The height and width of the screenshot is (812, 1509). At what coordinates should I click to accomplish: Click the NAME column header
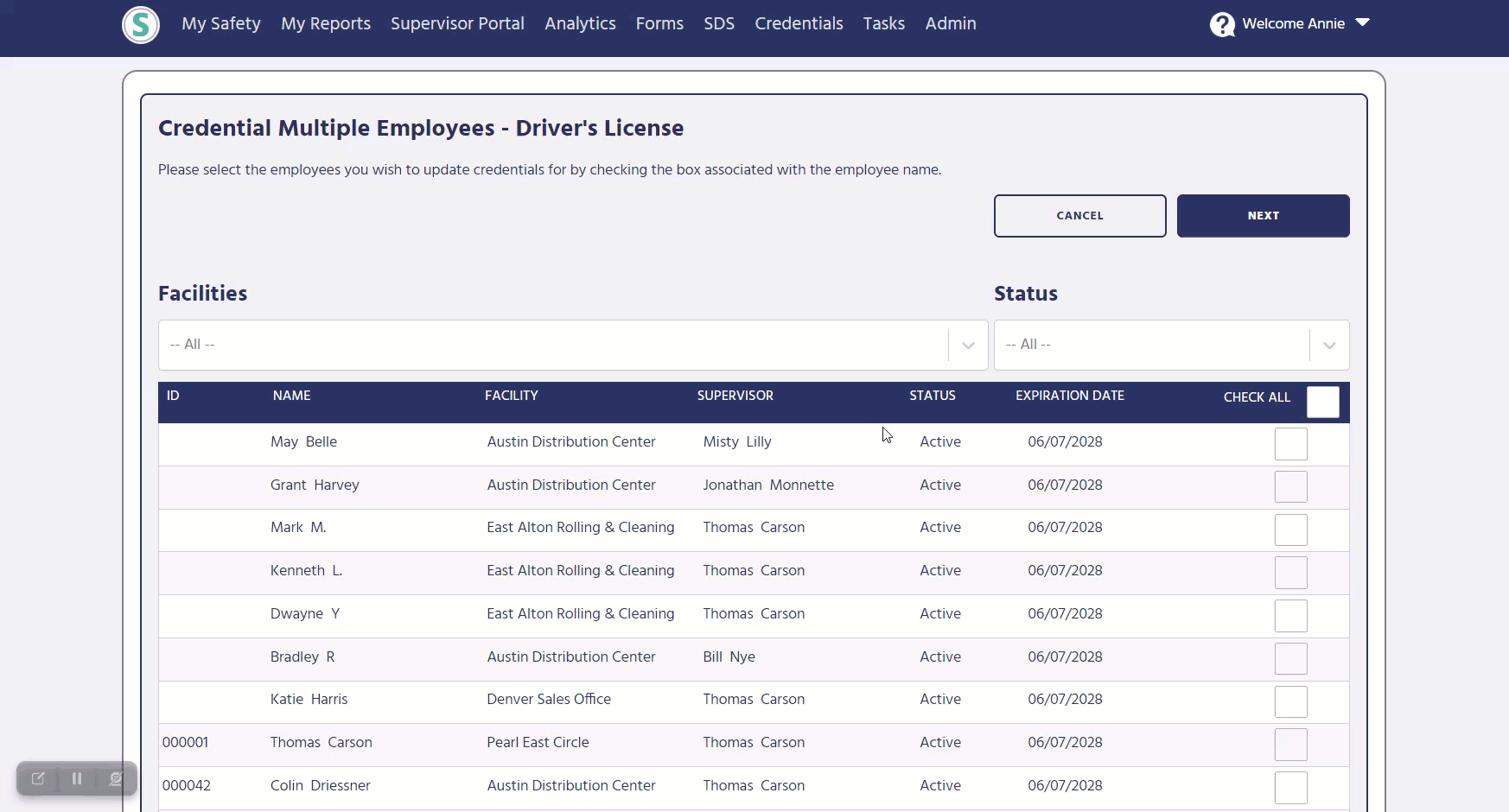click(x=291, y=396)
